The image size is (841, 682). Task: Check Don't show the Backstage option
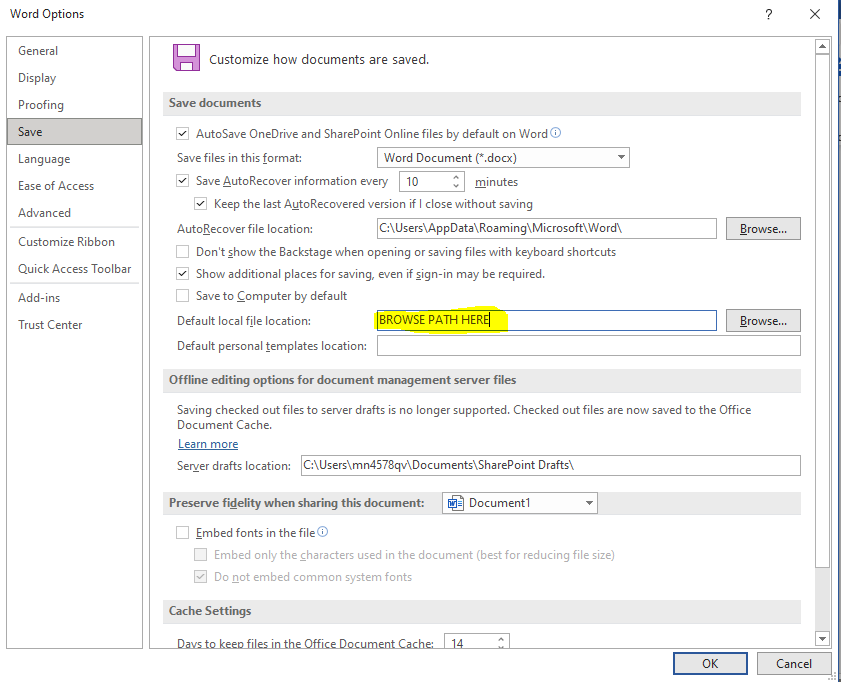183,252
